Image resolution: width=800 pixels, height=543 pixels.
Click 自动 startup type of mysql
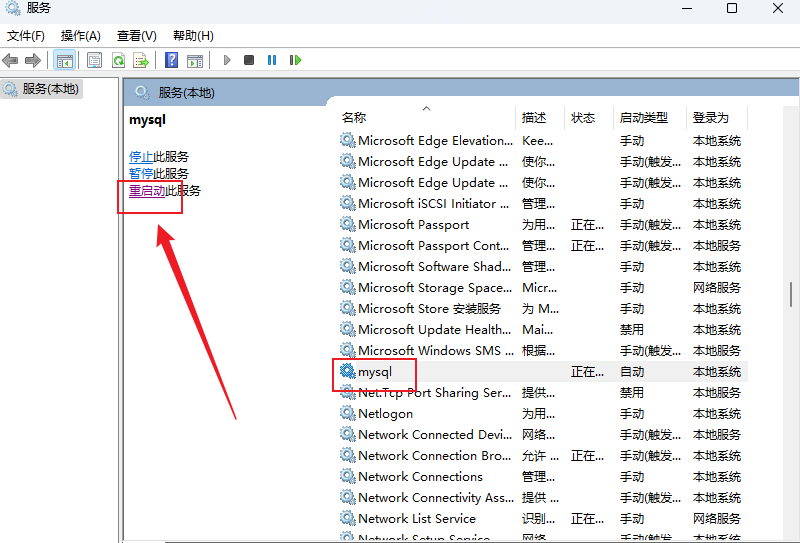pos(632,372)
